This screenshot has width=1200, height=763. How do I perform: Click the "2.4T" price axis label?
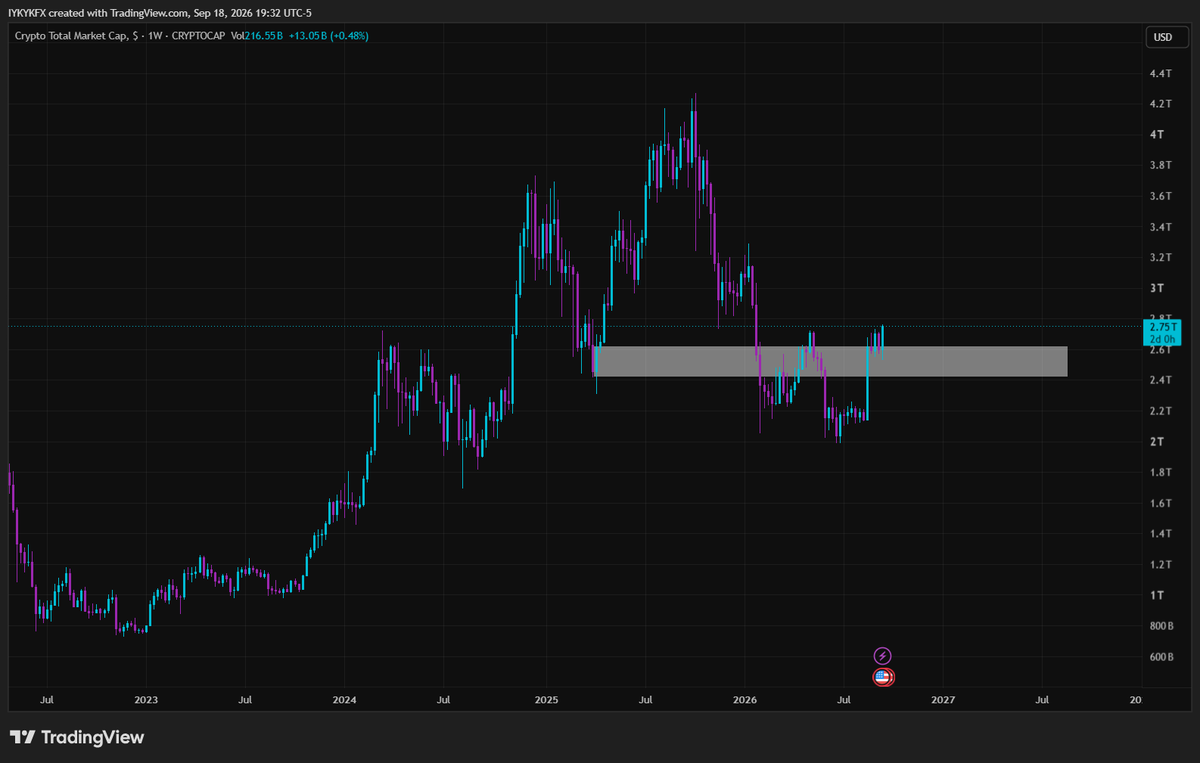1161,380
